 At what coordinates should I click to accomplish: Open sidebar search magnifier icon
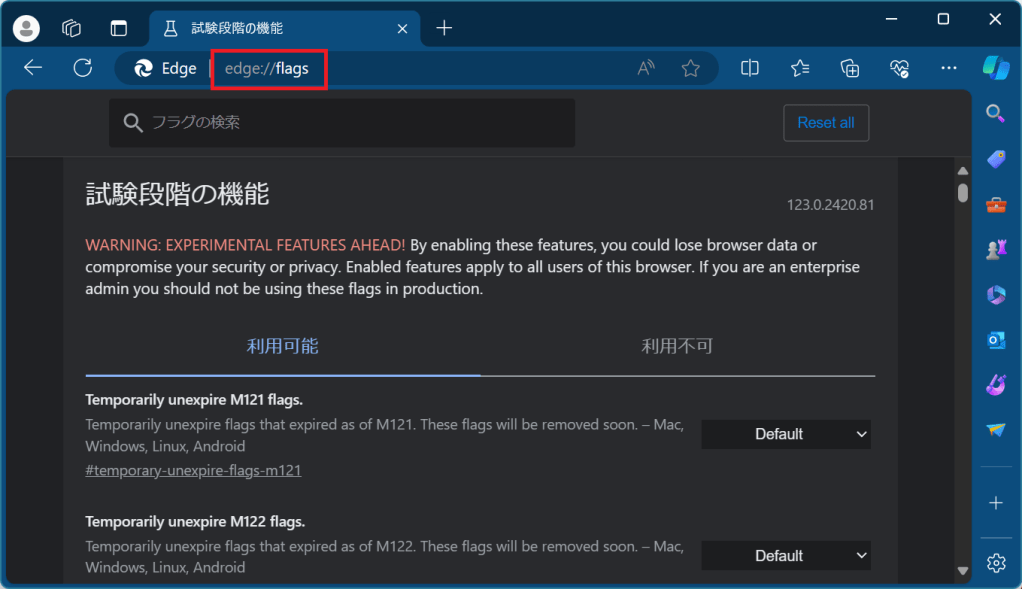996,113
